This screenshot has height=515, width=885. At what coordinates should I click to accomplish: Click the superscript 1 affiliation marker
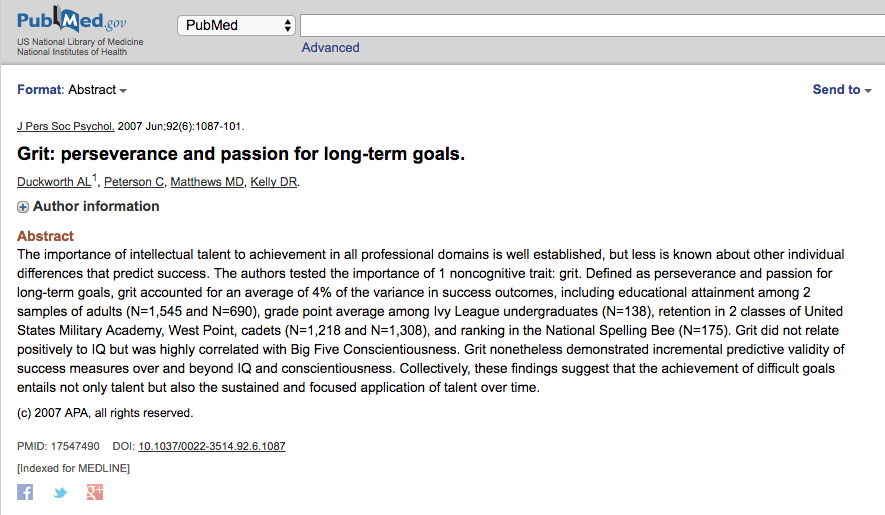95,178
